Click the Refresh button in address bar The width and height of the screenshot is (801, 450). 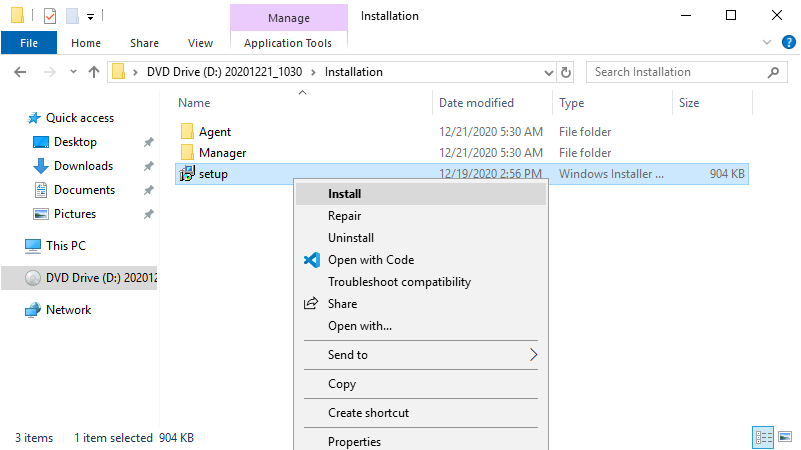point(566,72)
